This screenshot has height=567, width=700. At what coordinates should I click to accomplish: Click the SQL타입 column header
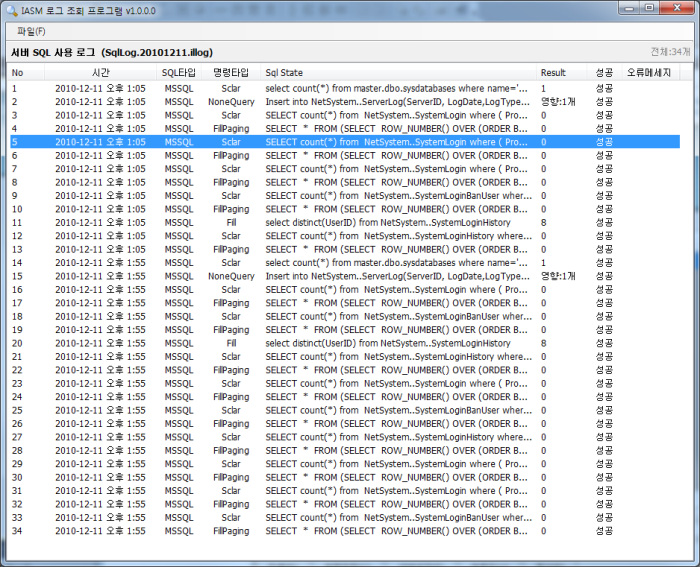tap(178, 73)
